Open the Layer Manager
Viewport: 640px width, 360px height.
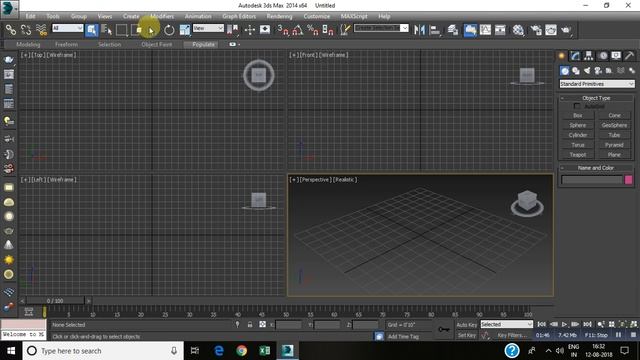point(453,30)
